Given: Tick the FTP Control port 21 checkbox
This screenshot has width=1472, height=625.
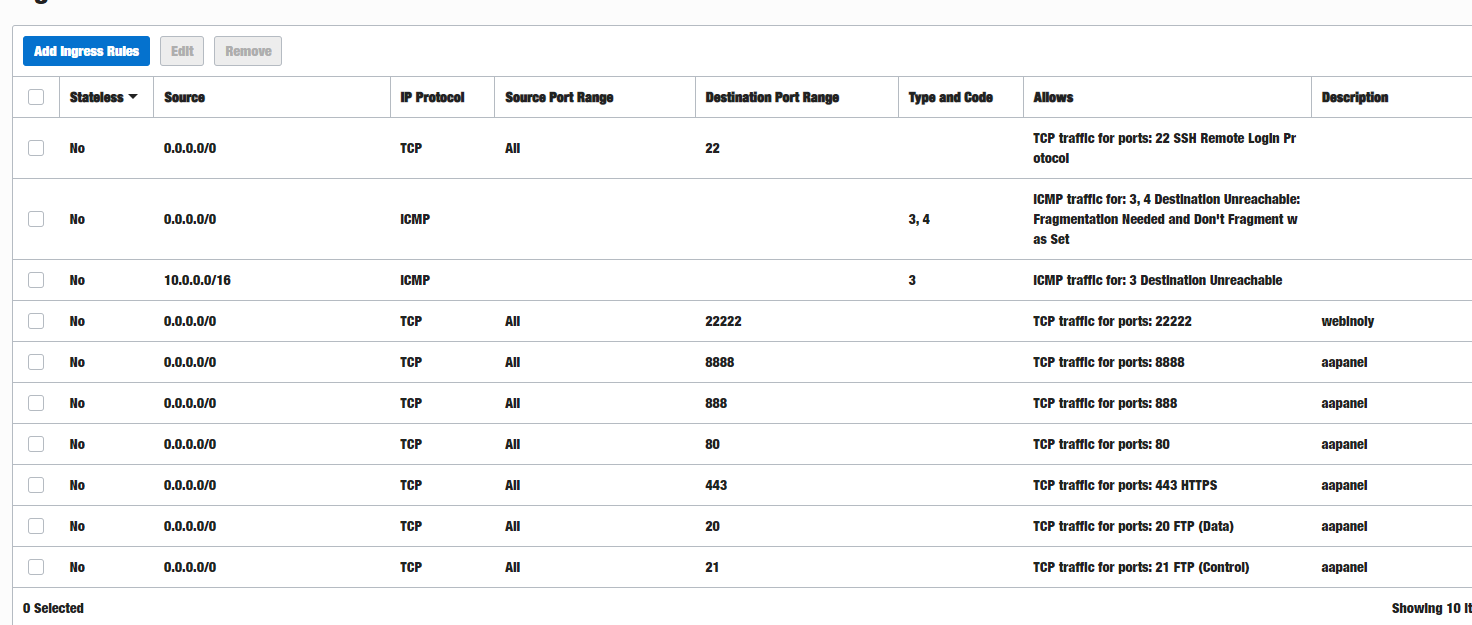Looking at the screenshot, I should coord(36,567).
